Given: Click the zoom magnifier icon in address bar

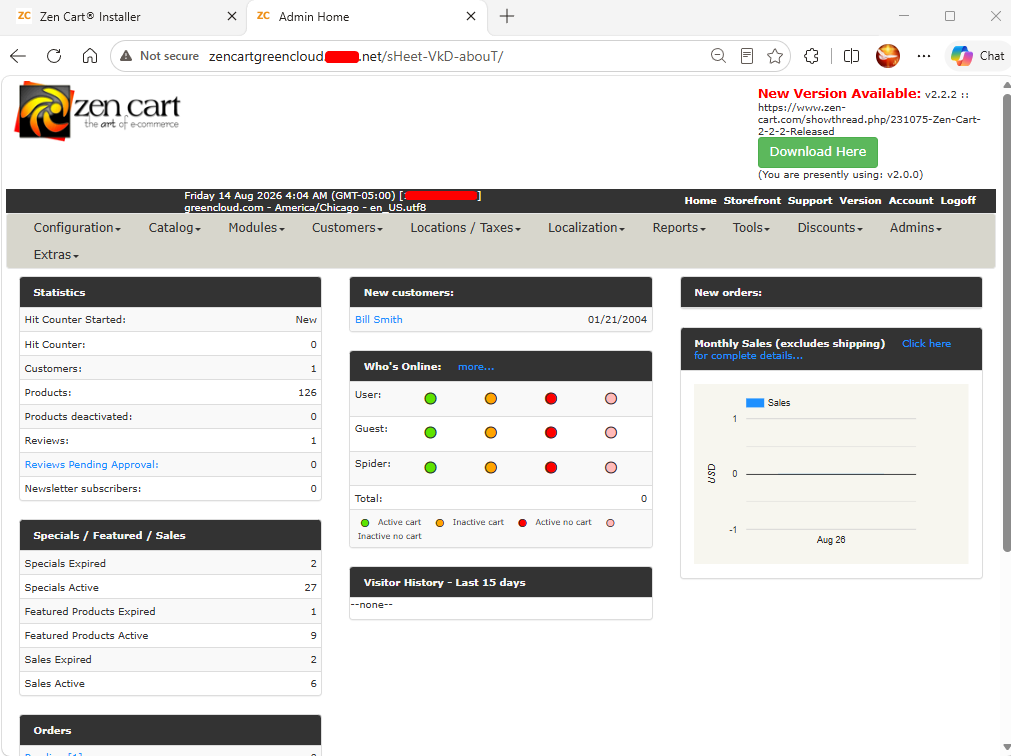Looking at the screenshot, I should pyautogui.click(x=718, y=56).
